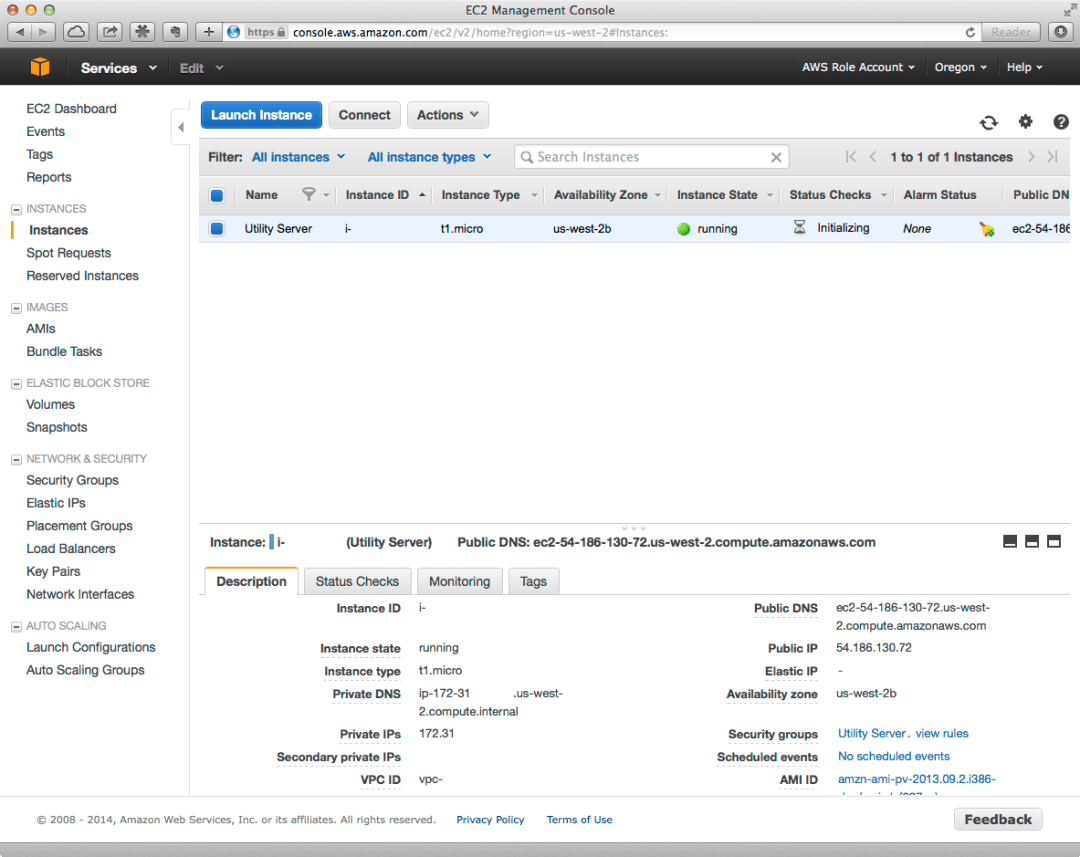Clear the Search Instances field X
Screen dimensions: 1080x857
tap(776, 157)
